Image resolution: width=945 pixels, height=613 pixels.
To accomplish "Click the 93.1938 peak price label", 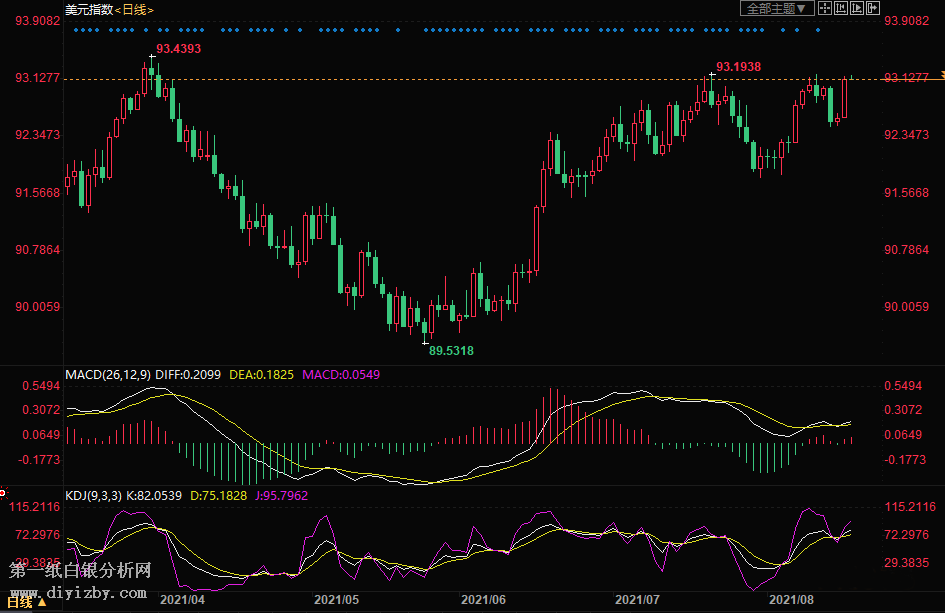I will tap(738, 66).
